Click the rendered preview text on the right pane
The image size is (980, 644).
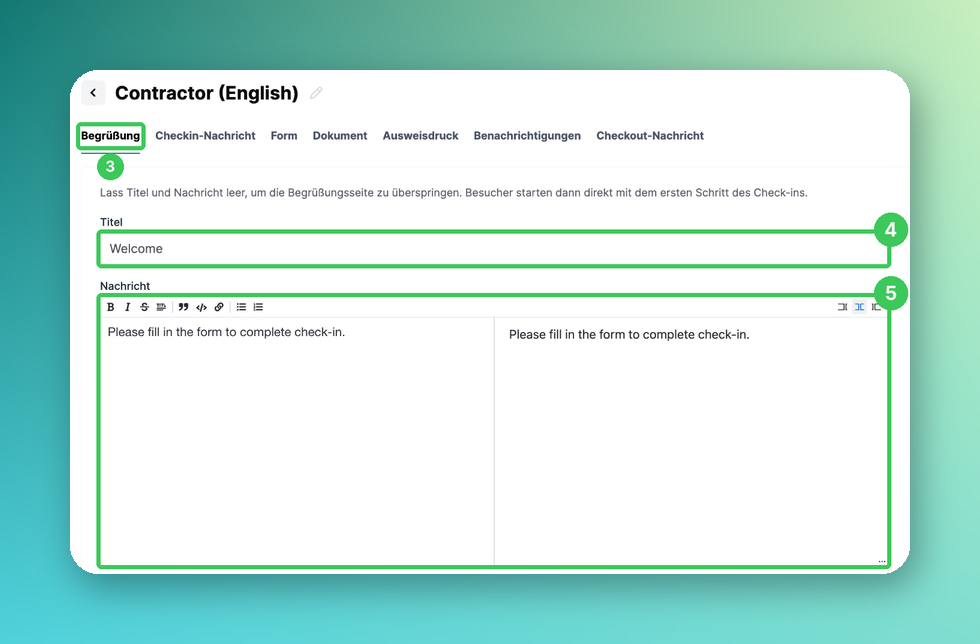[629, 335]
